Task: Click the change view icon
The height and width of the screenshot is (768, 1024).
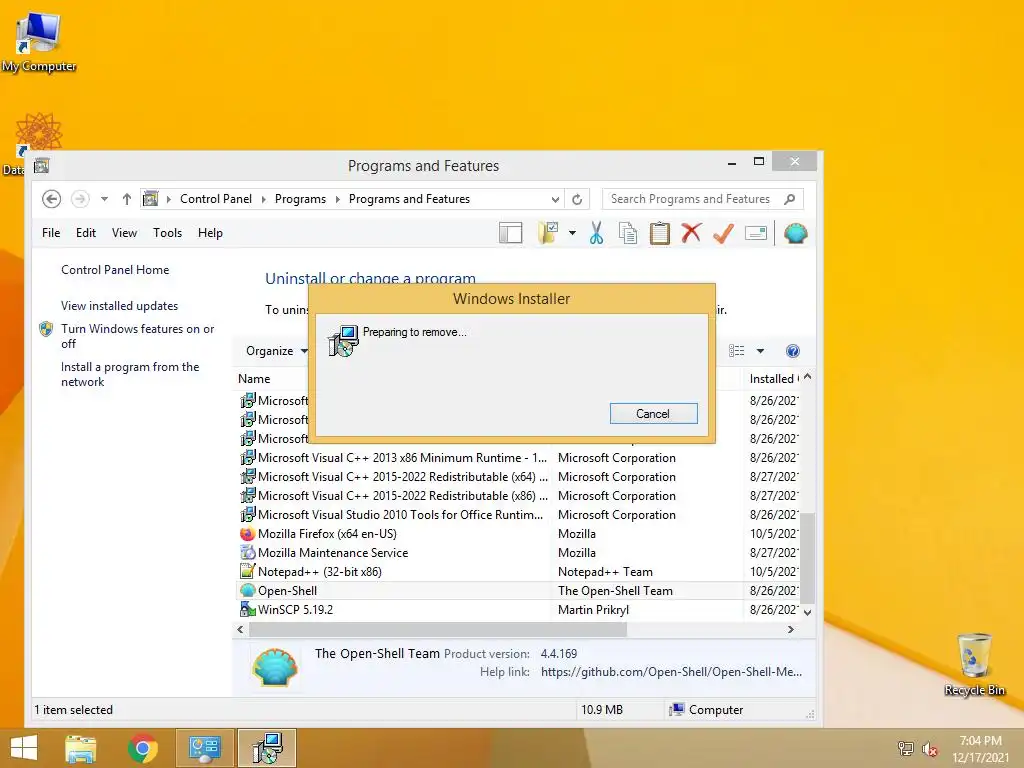Action: point(737,351)
